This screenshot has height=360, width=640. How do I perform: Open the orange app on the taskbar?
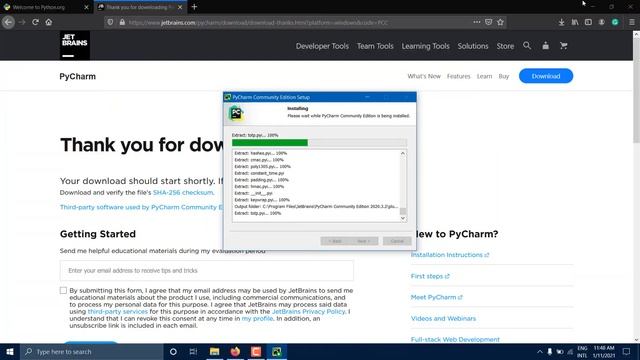(x=256, y=351)
